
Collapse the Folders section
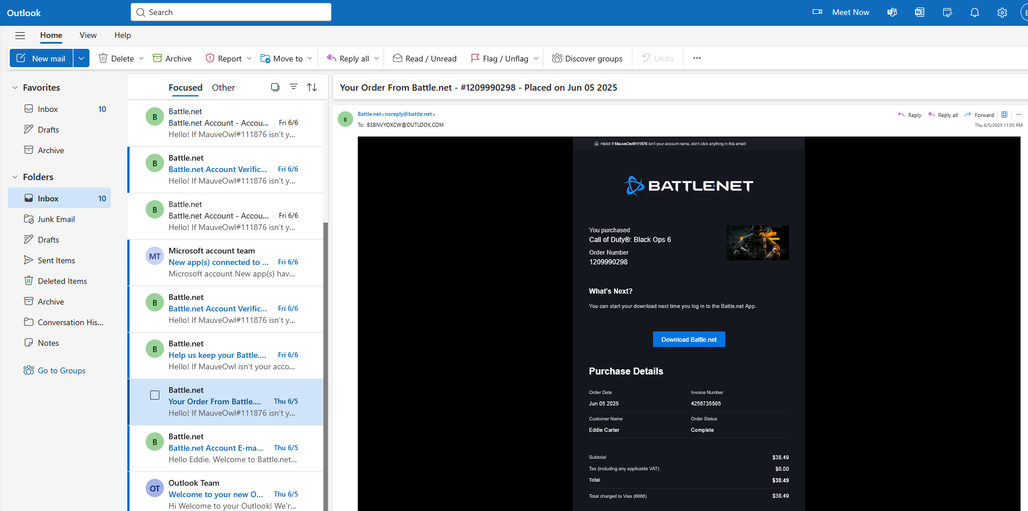14,177
